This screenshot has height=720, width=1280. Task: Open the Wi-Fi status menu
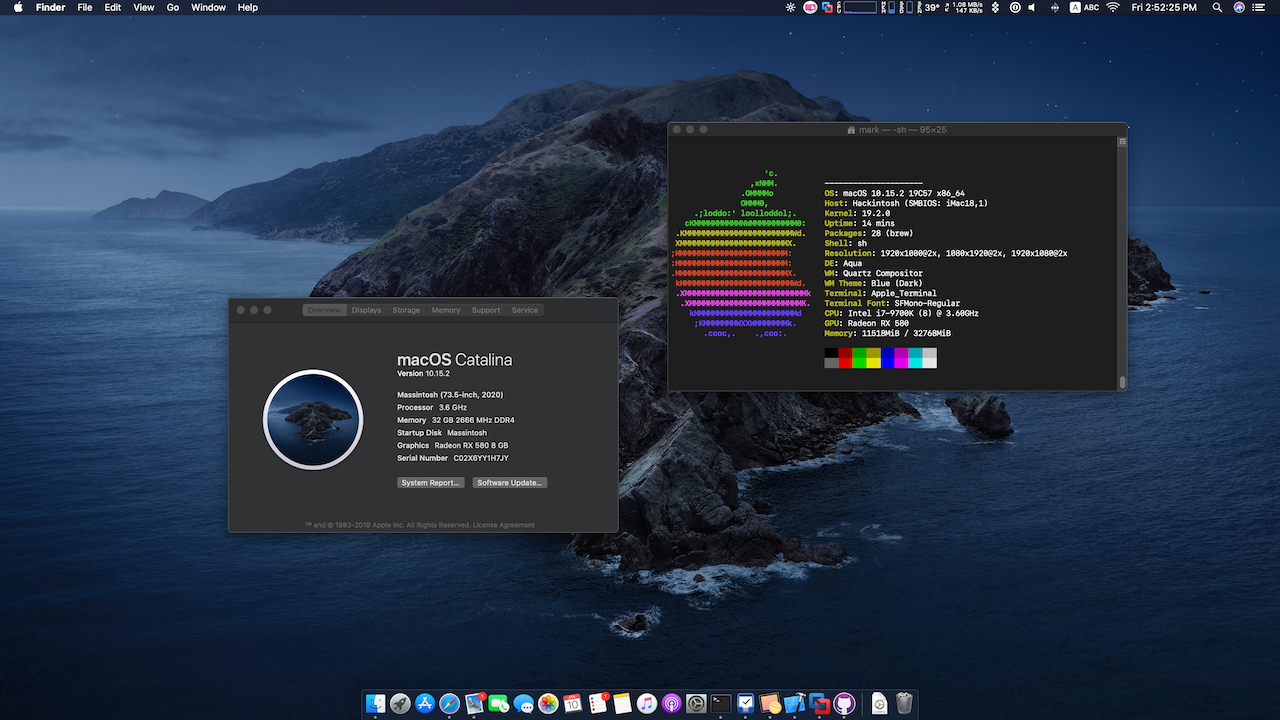point(1113,7)
